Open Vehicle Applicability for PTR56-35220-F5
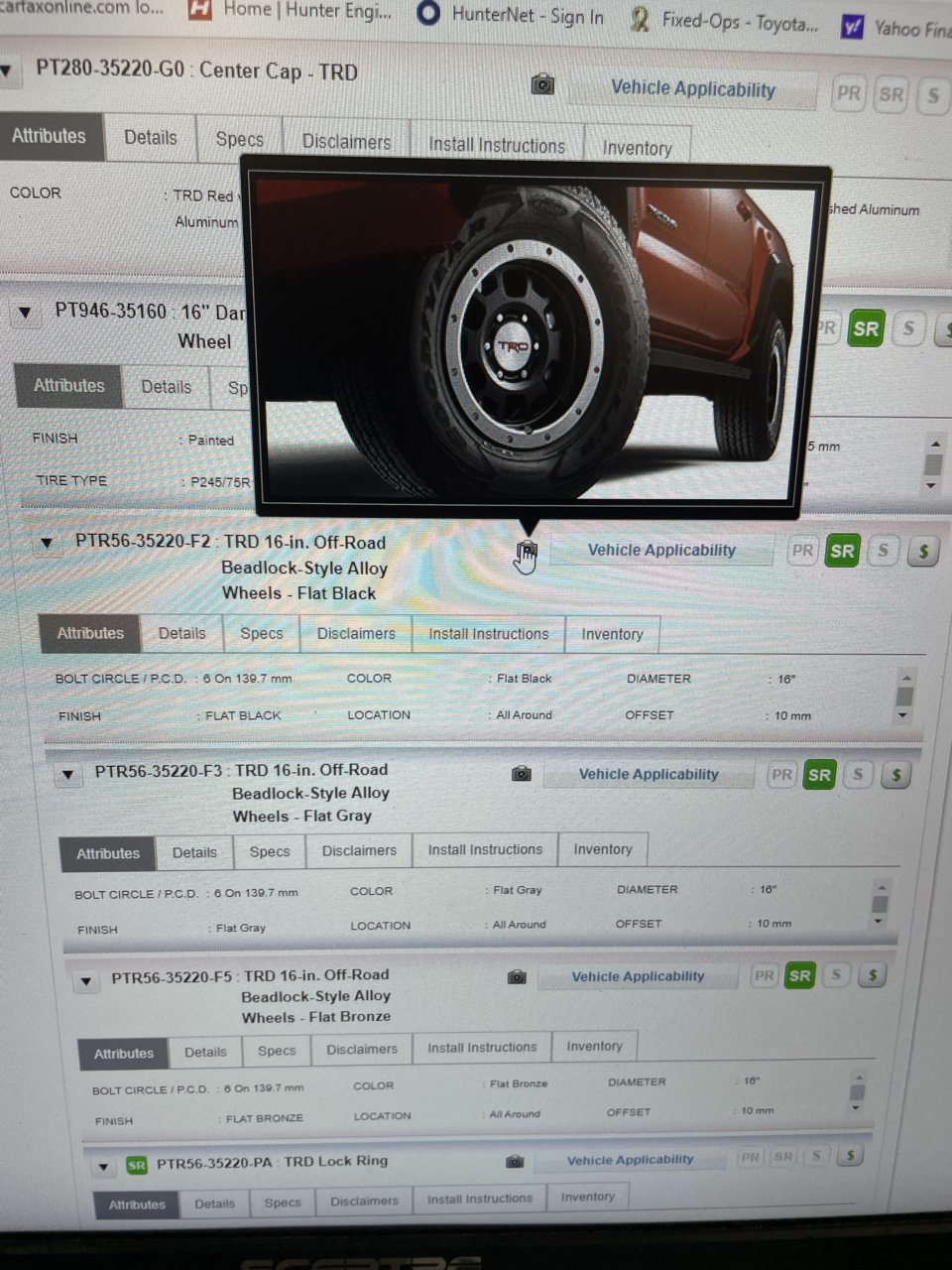952x1270 pixels. pyautogui.click(x=638, y=976)
